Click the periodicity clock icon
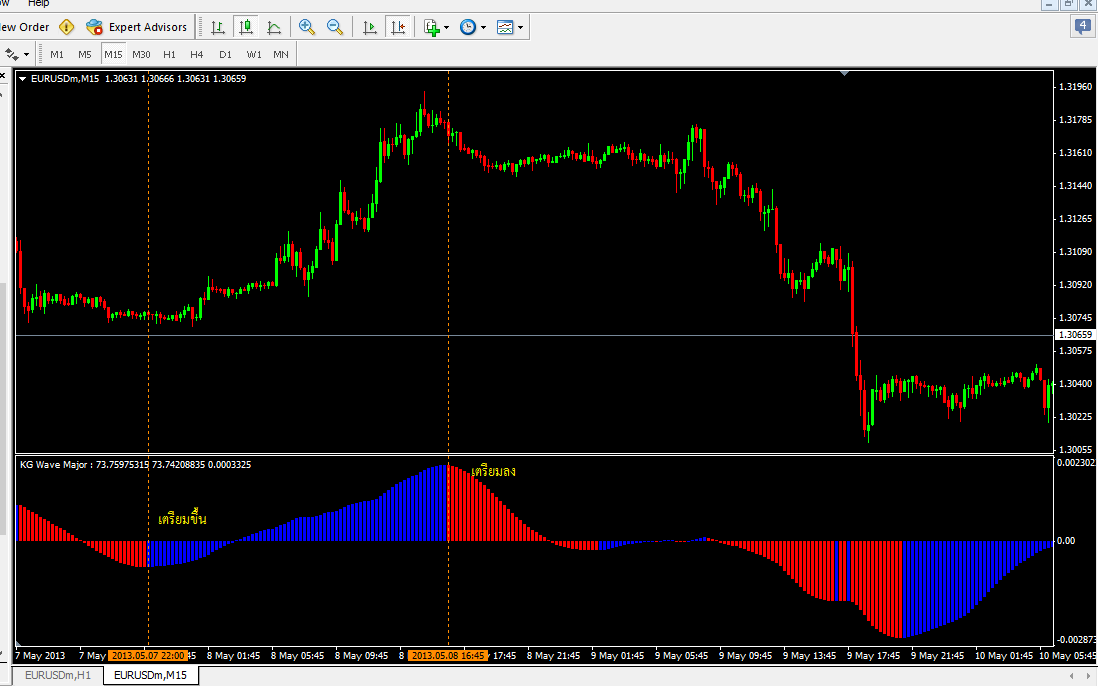This screenshot has height=687, width=1099. [x=467, y=27]
